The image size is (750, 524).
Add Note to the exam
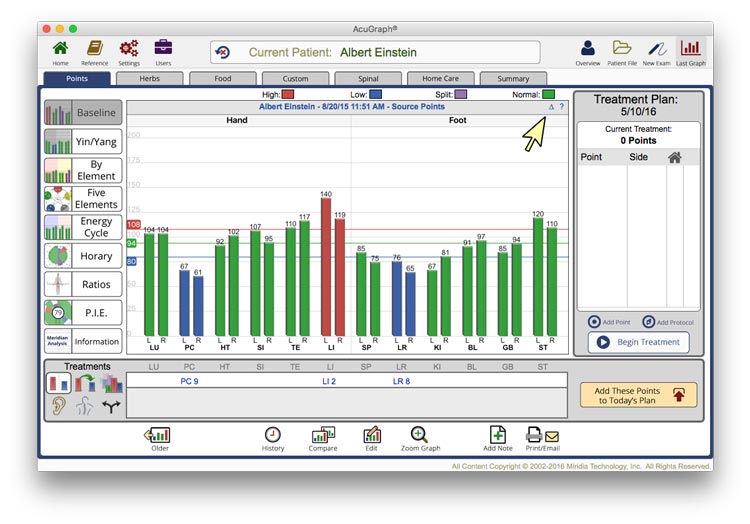coord(497,439)
